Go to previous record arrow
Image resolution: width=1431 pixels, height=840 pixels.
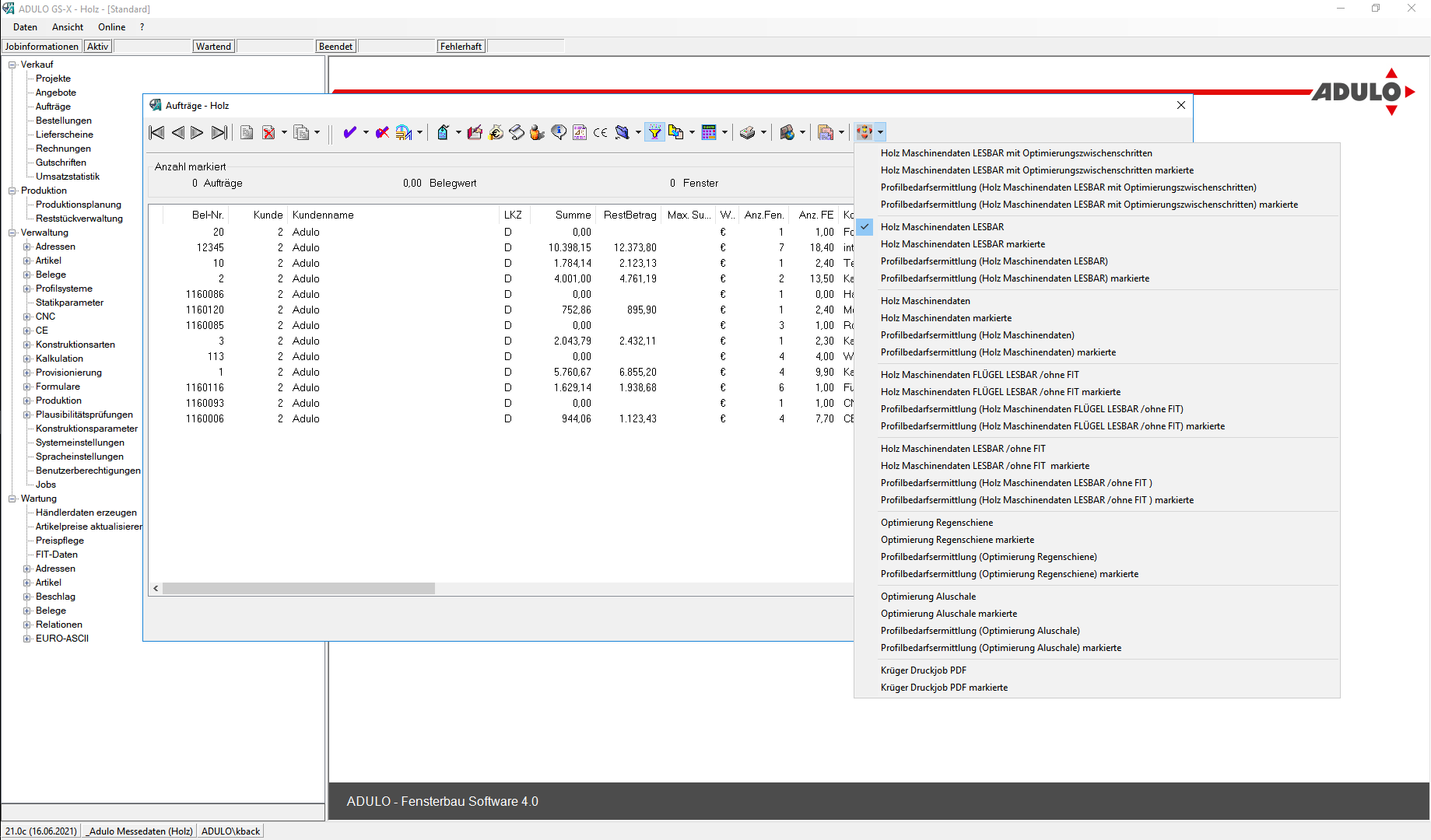tap(177, 133)
